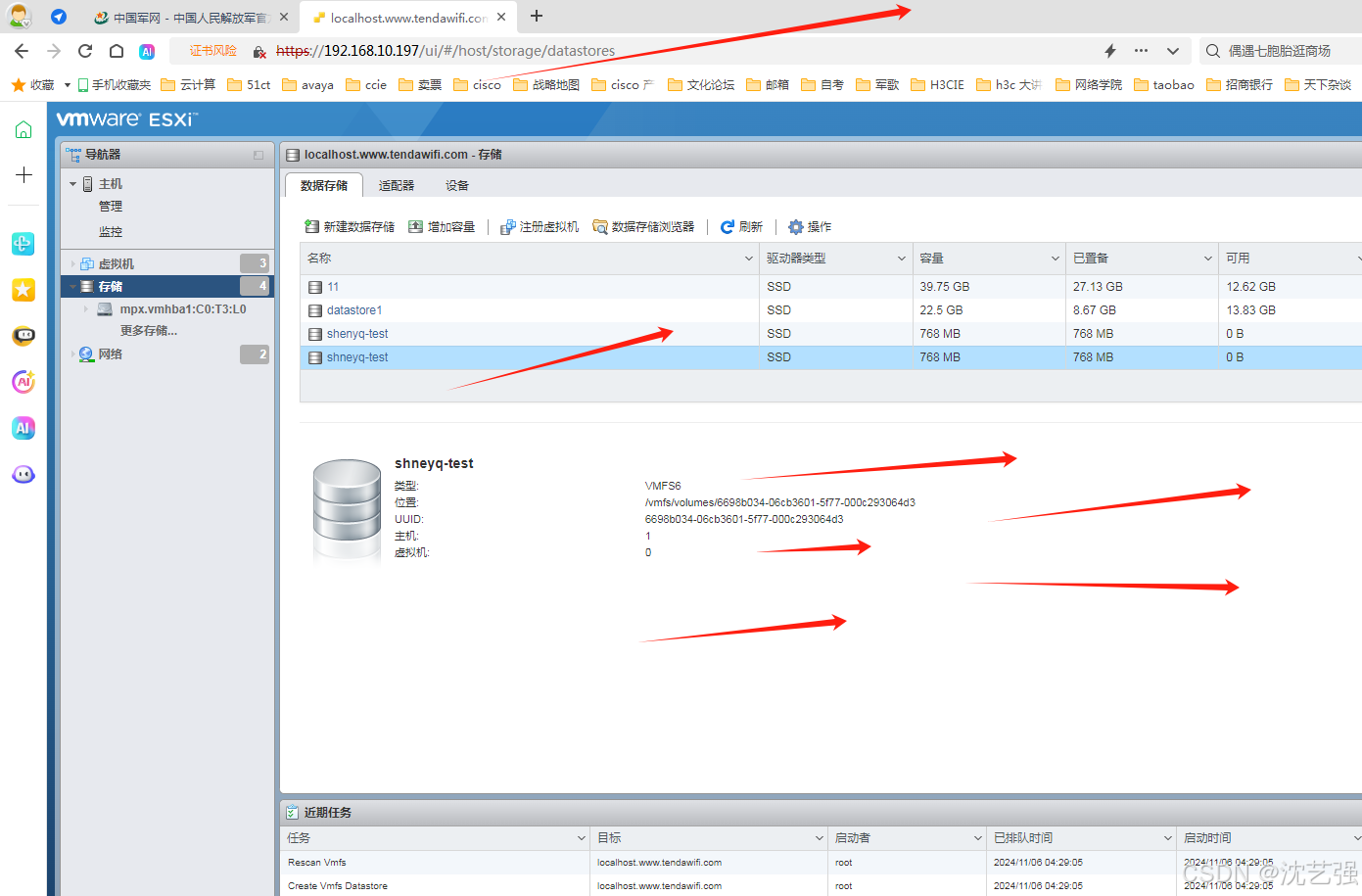Expand the address bar dropdown chevron
Image resolution: width=1362 pixels, height=896 pixels.
click(1173, 51)
